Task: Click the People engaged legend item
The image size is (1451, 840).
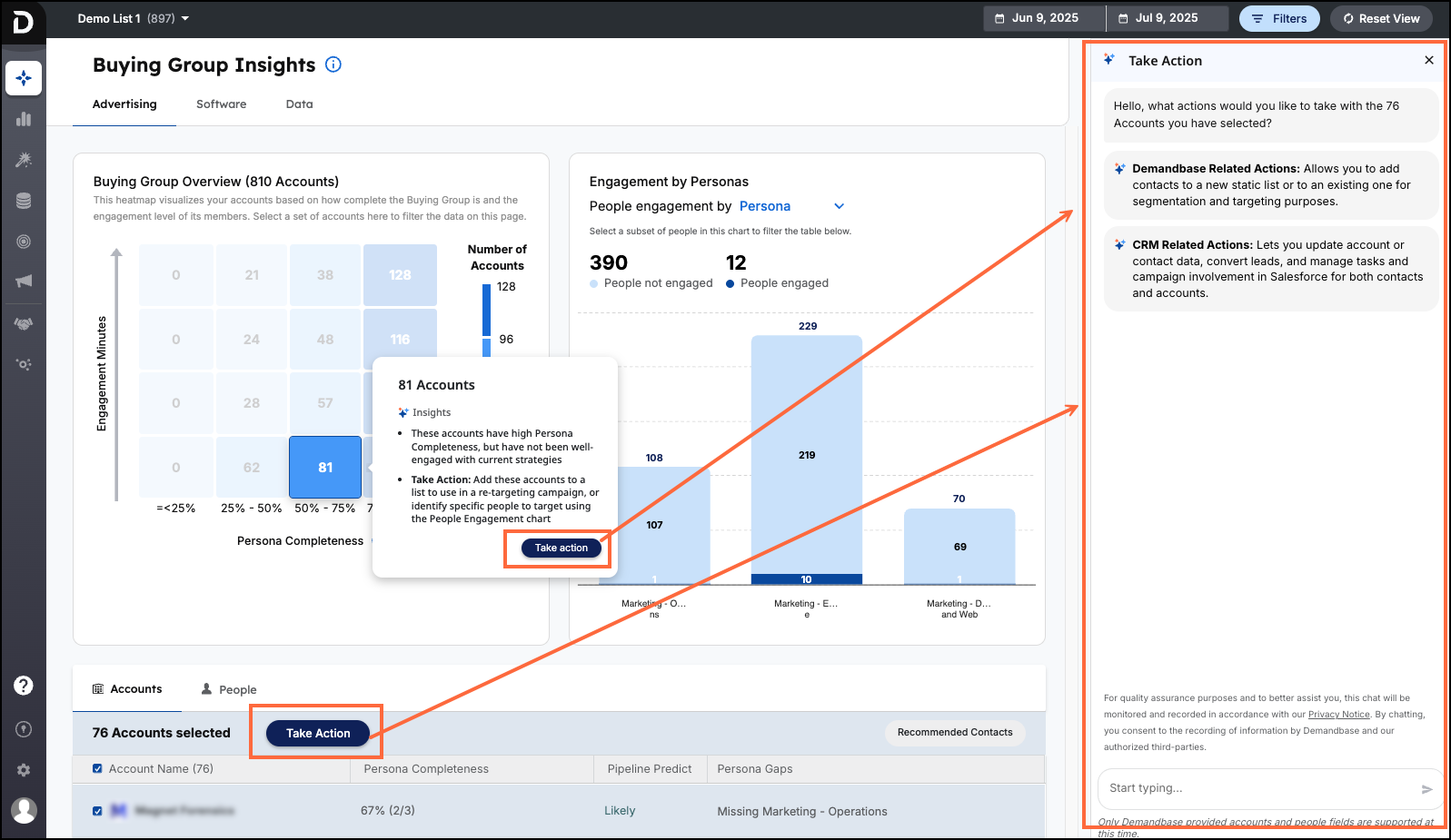Action: [778, 283]
